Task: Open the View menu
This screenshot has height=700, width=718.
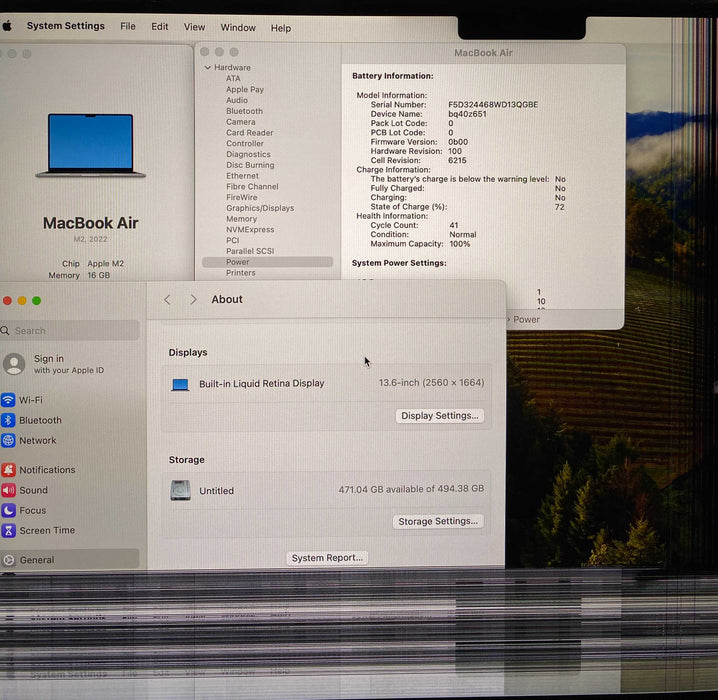Action: [194, 27]
